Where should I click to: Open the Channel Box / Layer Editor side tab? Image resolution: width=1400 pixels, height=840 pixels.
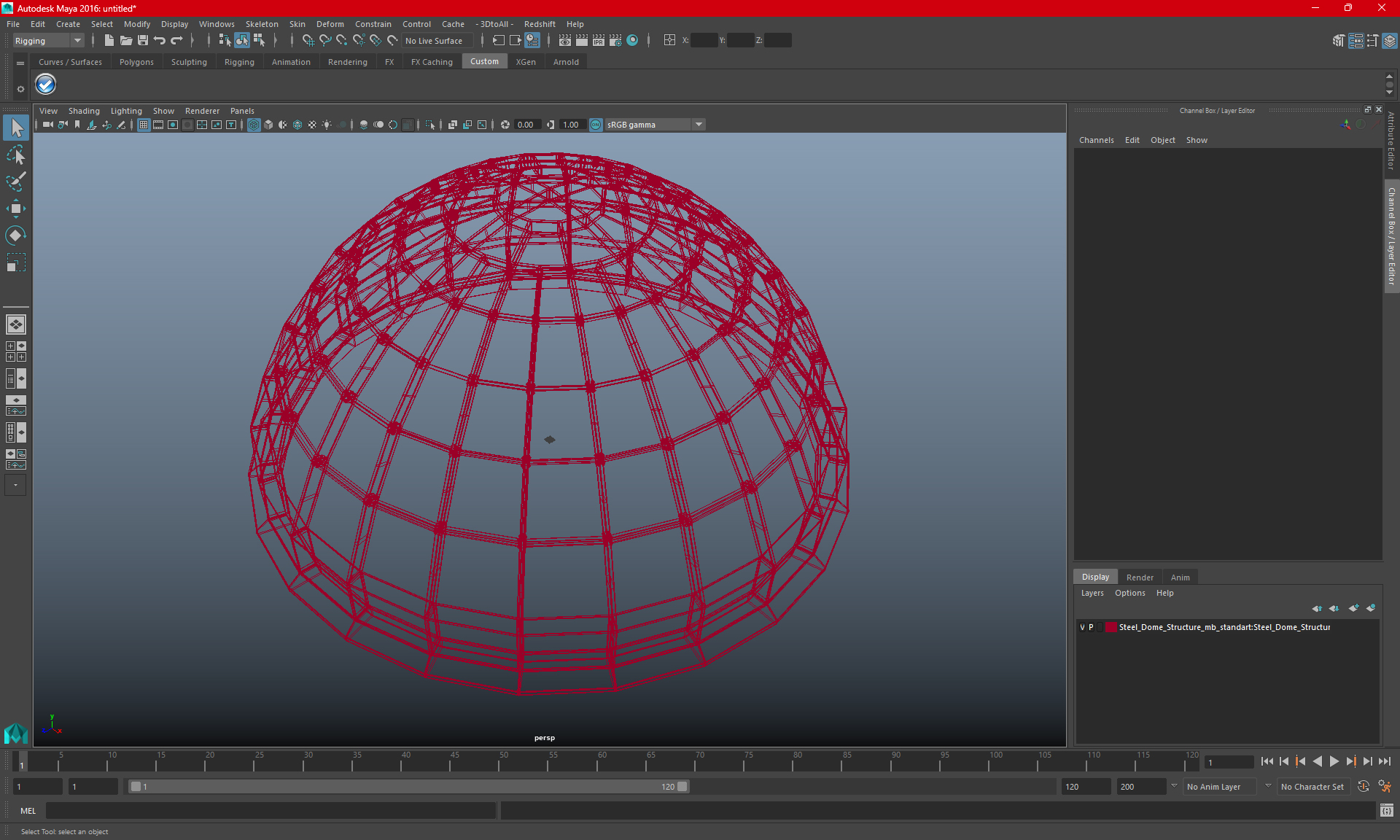click(1391, 236)
